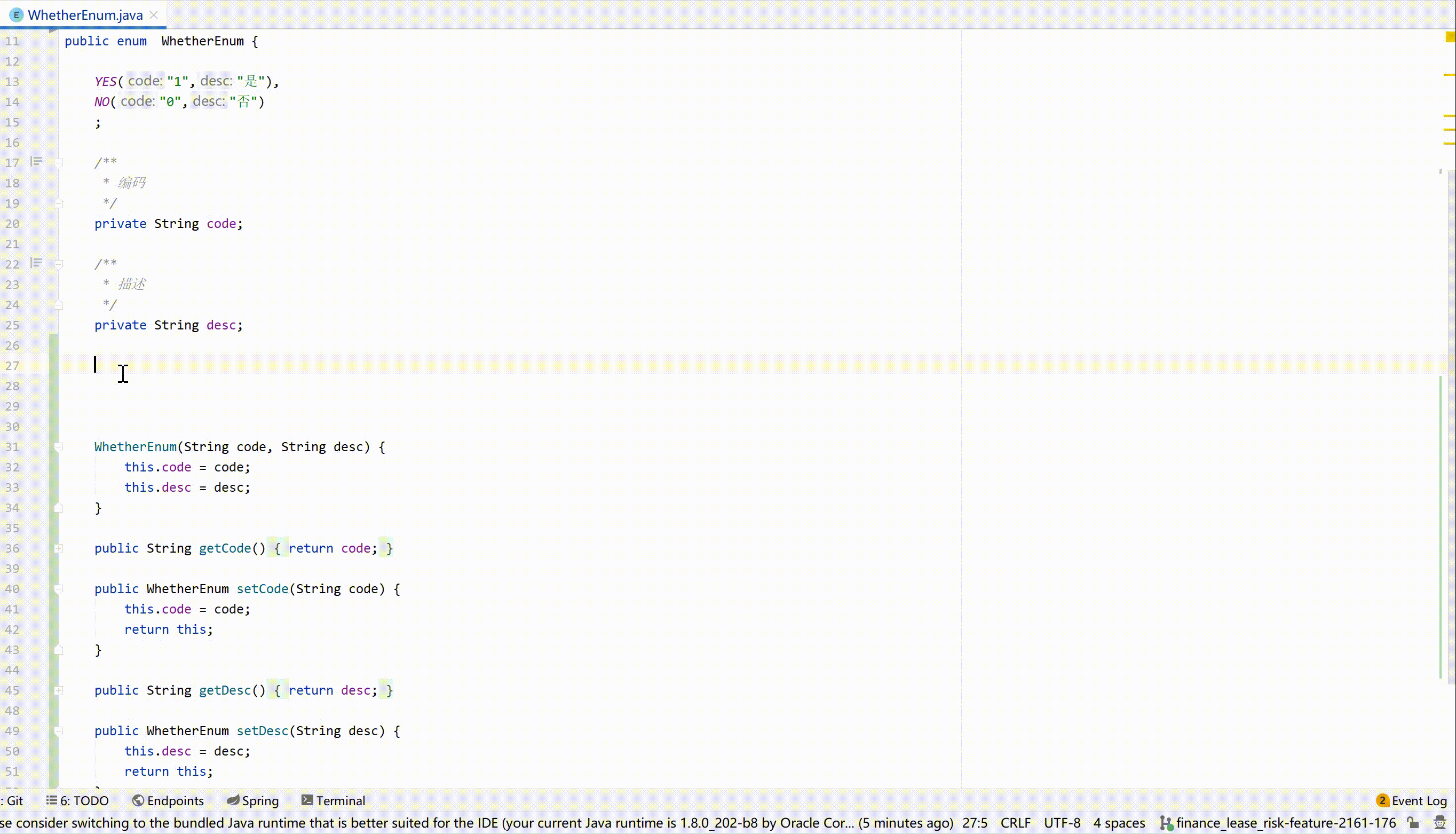The width and height of the screenshot is (1456, 834).
Task: Click the inspector hat icon in status bar
Action: click(x=1439, y=823)
